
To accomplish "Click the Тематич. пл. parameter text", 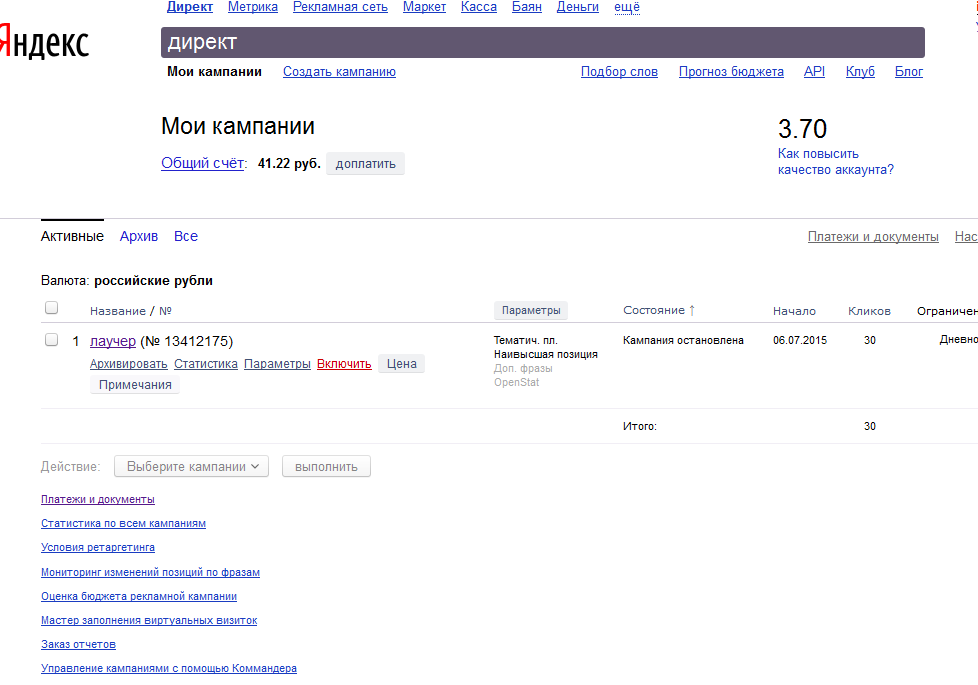I will tap(526, 341).
